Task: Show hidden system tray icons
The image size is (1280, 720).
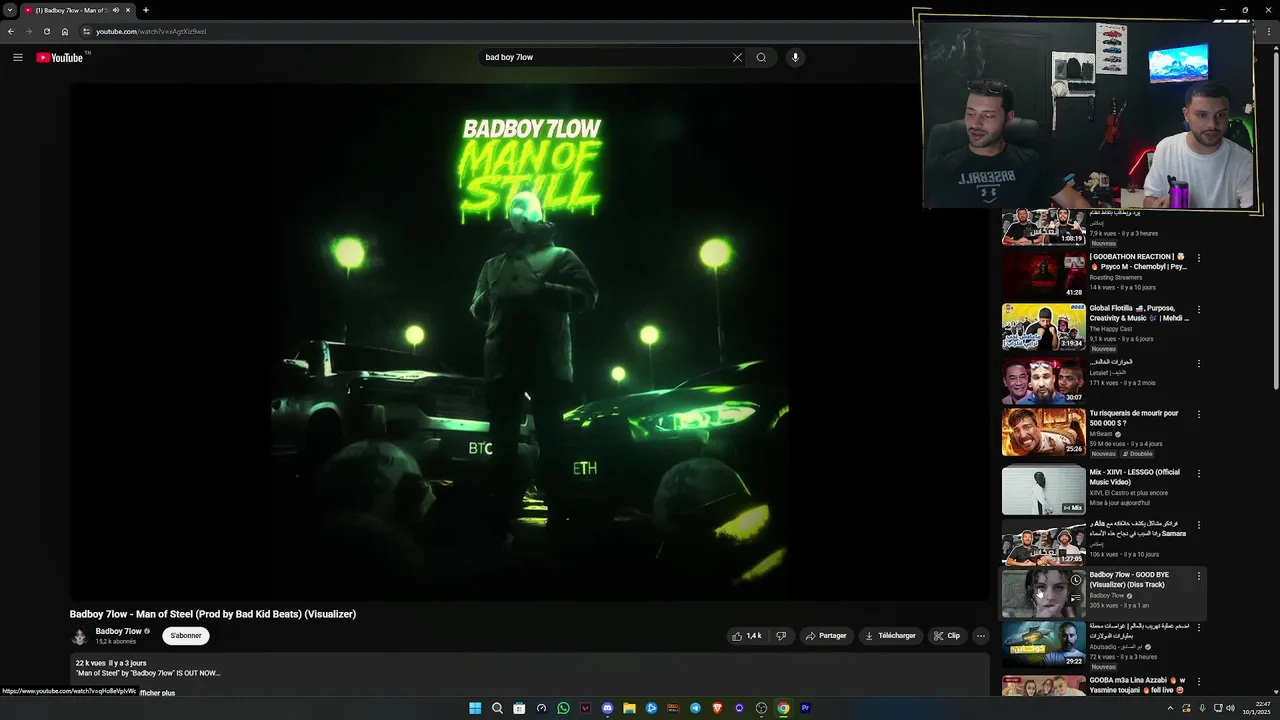Action: pos(1171,708)
